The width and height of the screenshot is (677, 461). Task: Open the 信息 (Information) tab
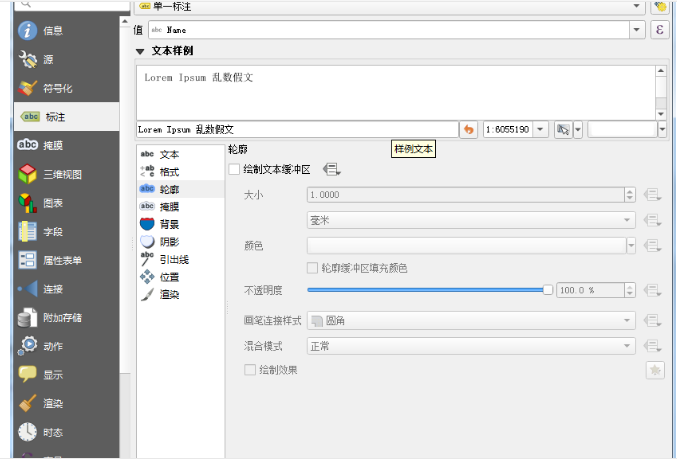pos(66,31)
